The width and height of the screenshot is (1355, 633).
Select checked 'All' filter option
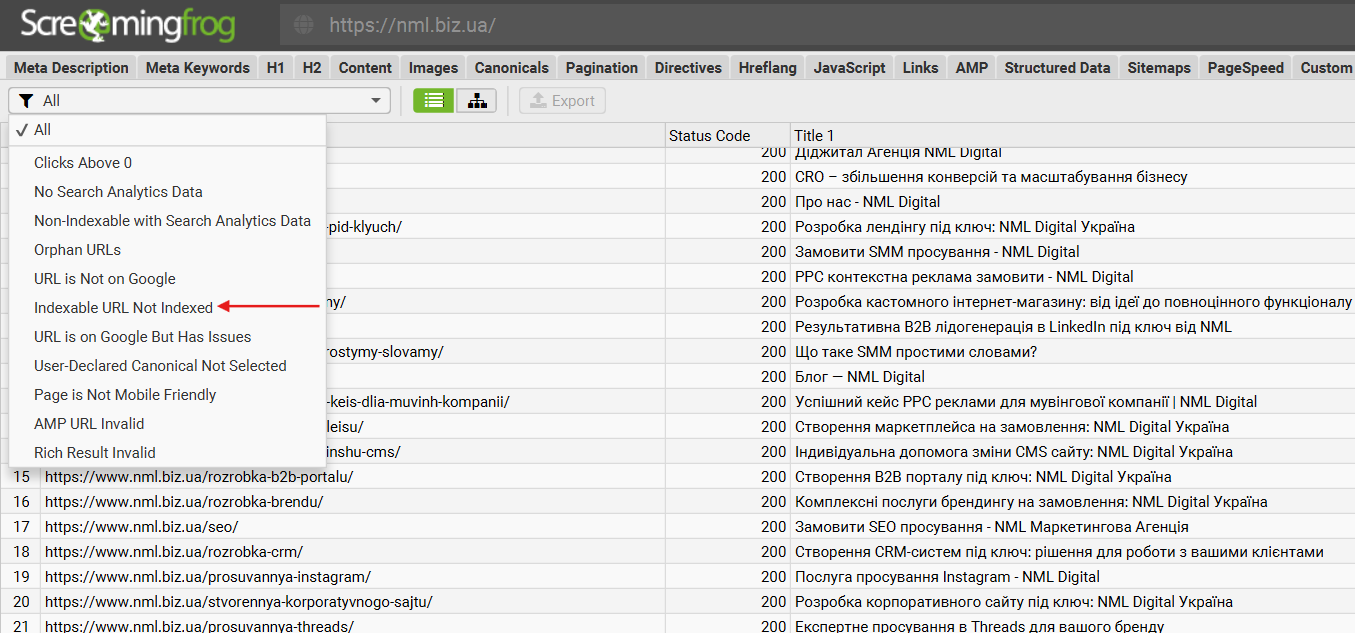[x=42, y=130]
